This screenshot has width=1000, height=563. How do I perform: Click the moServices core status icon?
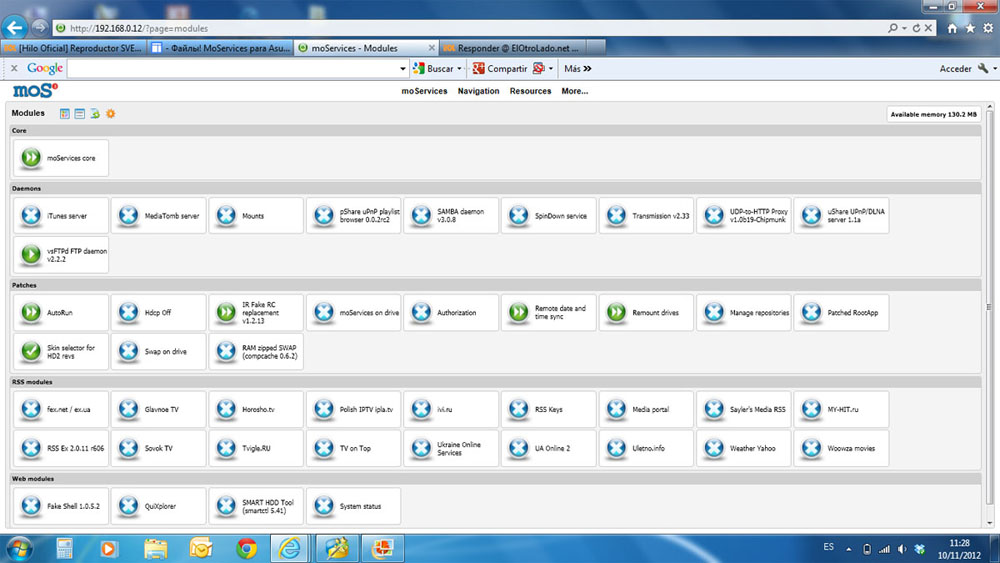[x=31, y=158]
